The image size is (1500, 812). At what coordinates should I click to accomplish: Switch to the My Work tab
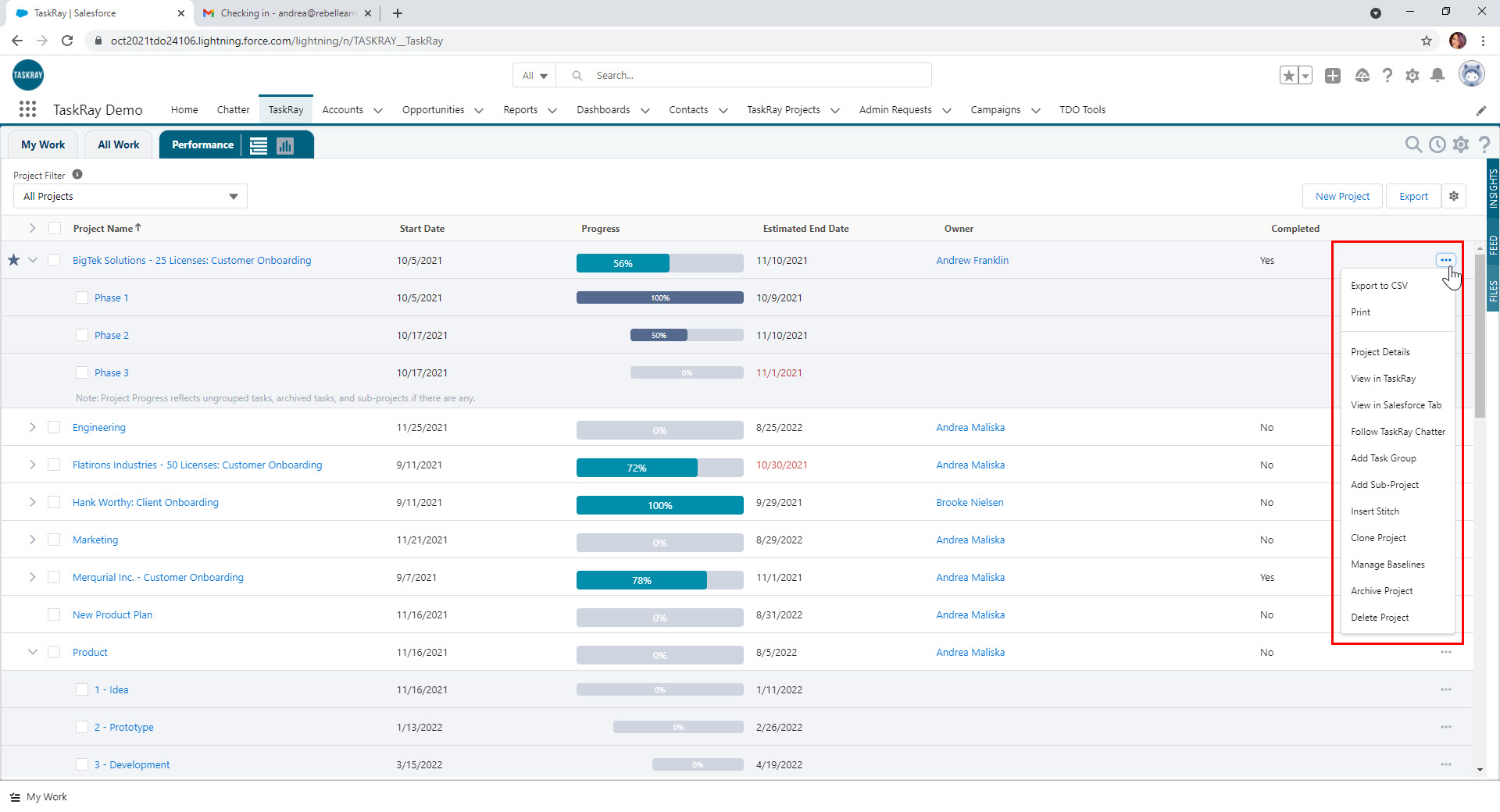[x=43, y=144]
